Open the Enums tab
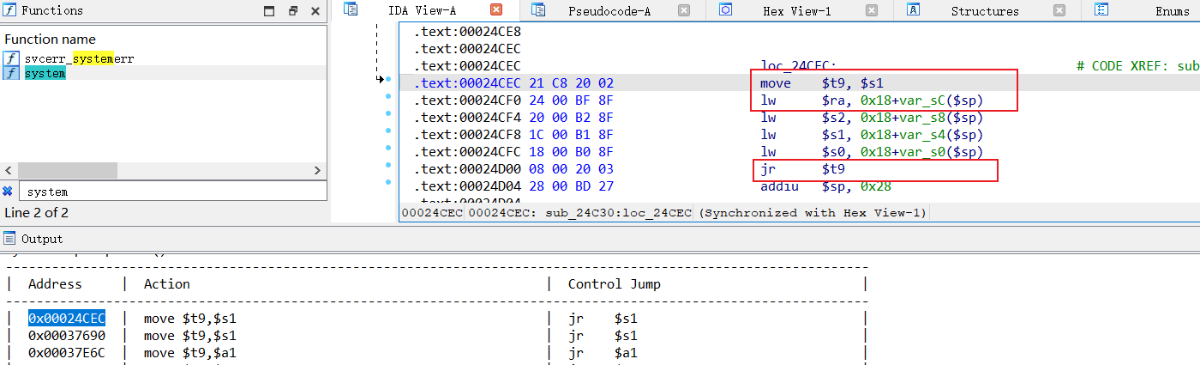Screen dimensions: 1200x365 coord(1172,11)
